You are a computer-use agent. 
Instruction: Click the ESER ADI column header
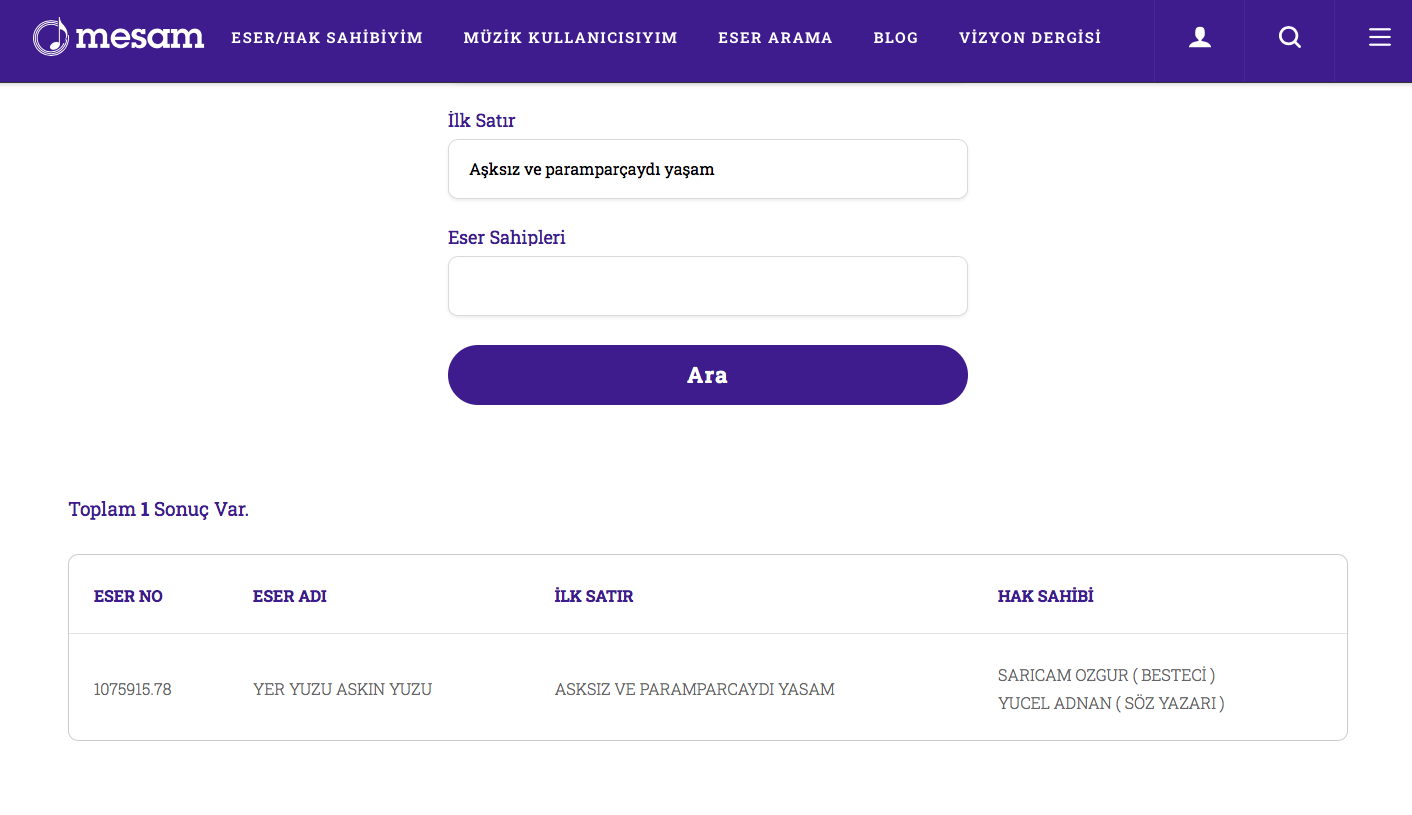289,596
